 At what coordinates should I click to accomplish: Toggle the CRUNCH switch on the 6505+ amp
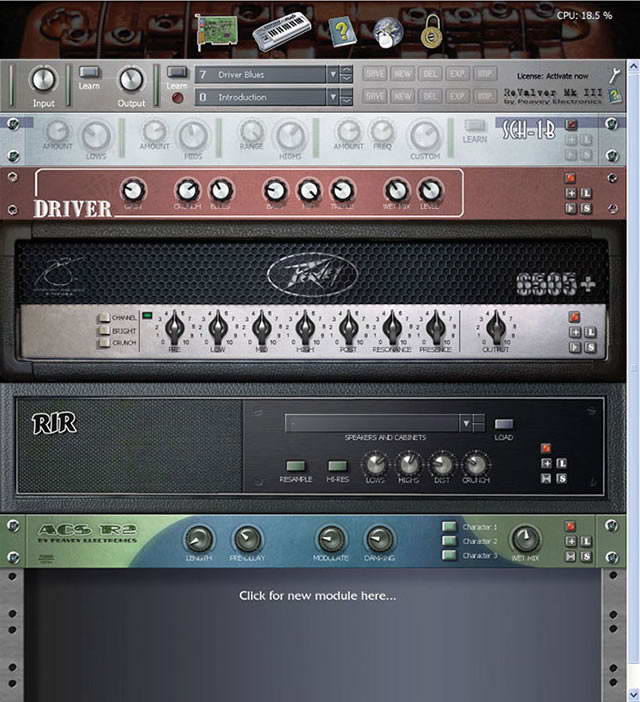[x=104, y=342]
